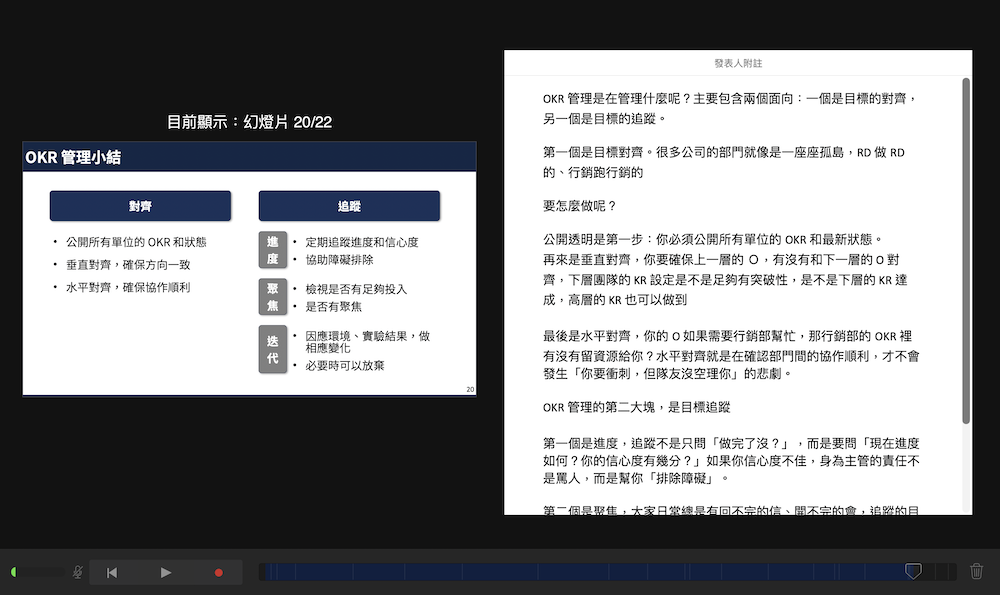The width and height of the screenshot is (1000, 595).
Task: Click the 迭代 label block on slide
Action: click(272, 349)
